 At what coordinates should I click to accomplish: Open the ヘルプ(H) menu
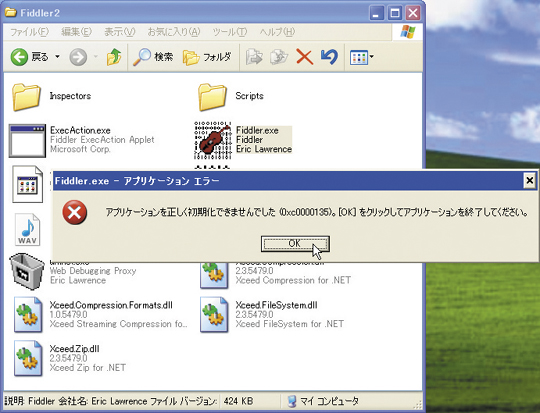point(277,32)
